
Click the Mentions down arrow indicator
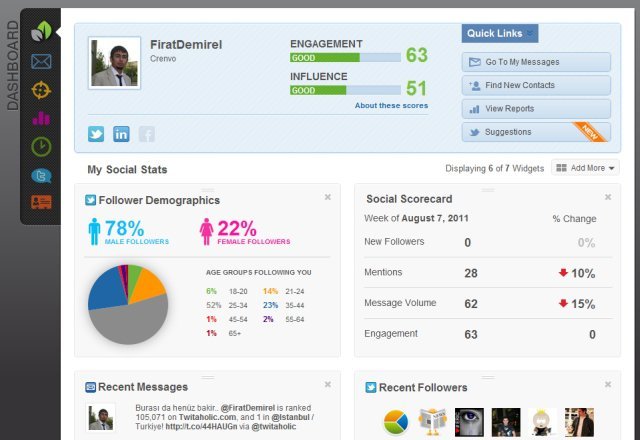pyautogui.click(x=563, y=272)
